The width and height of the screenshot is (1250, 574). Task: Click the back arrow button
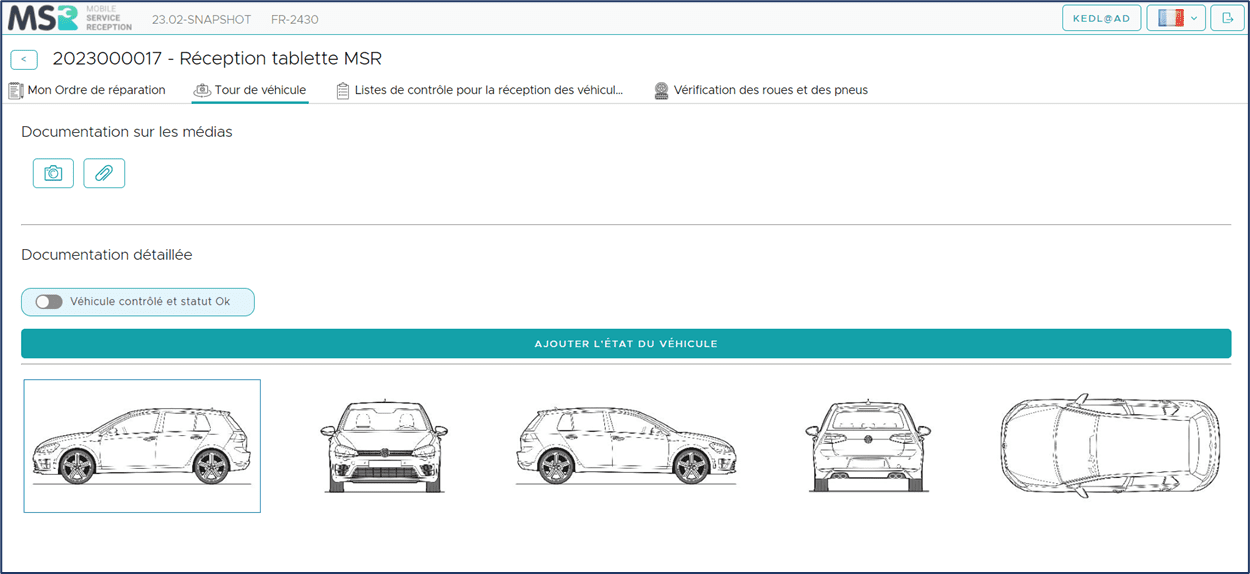(x=24, y=60)
